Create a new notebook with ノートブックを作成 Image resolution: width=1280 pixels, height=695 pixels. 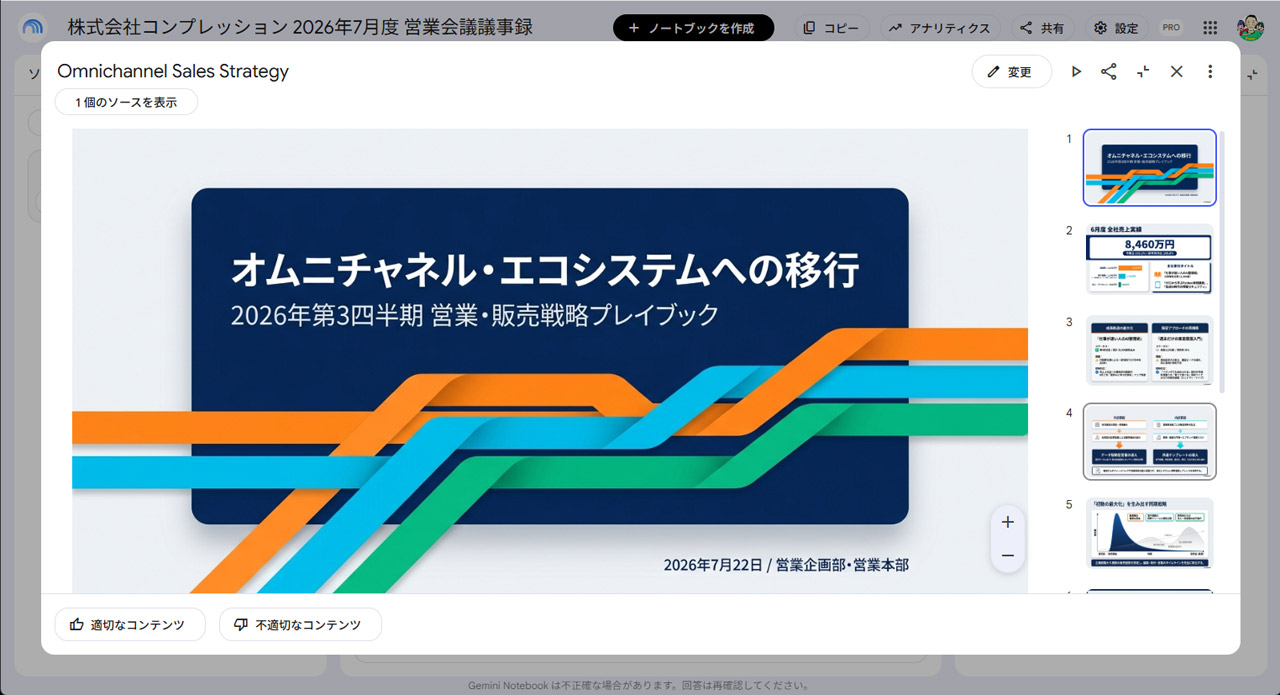693,28
